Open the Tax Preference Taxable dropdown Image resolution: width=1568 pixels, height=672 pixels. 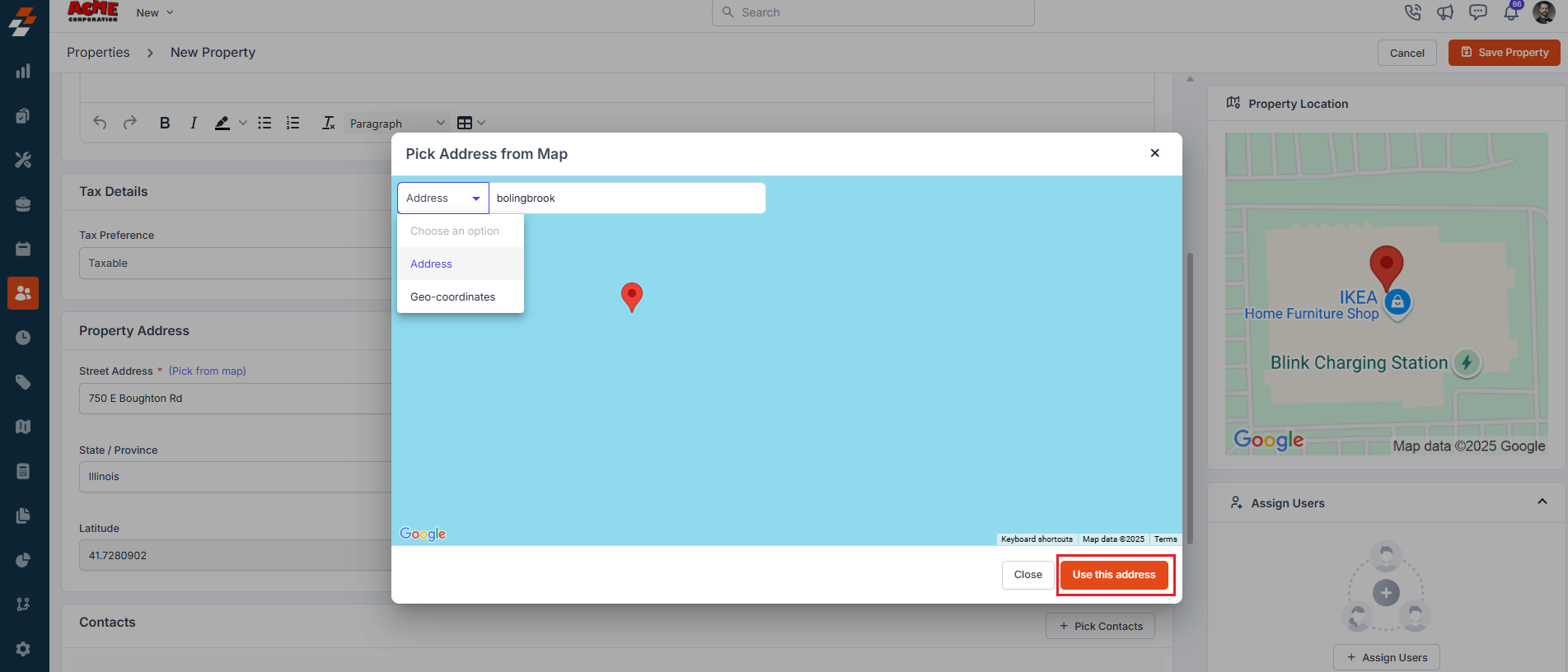(236, 264)
